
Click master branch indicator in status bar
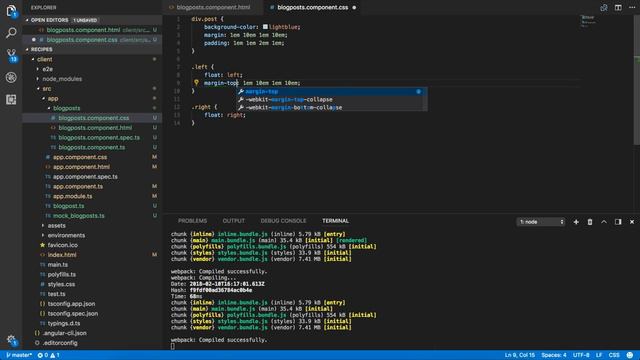19,355
